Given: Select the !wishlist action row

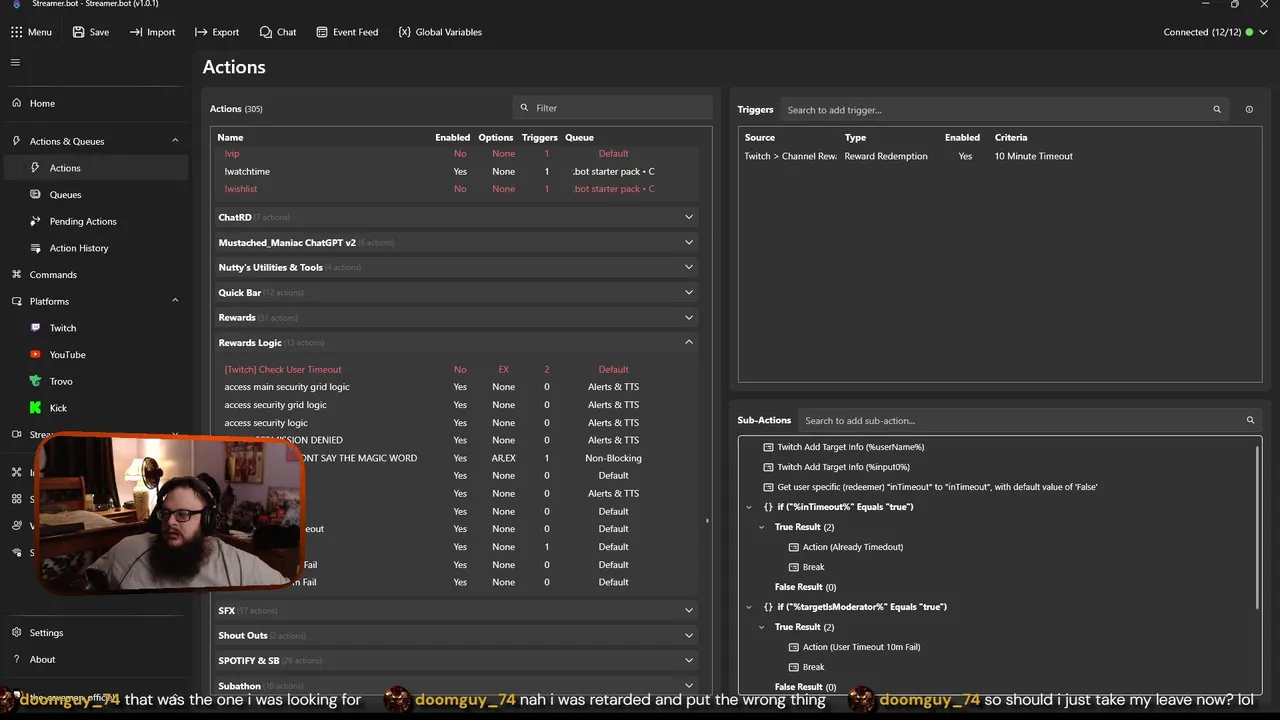Looking at the screenshot, I should click(457, 189).
